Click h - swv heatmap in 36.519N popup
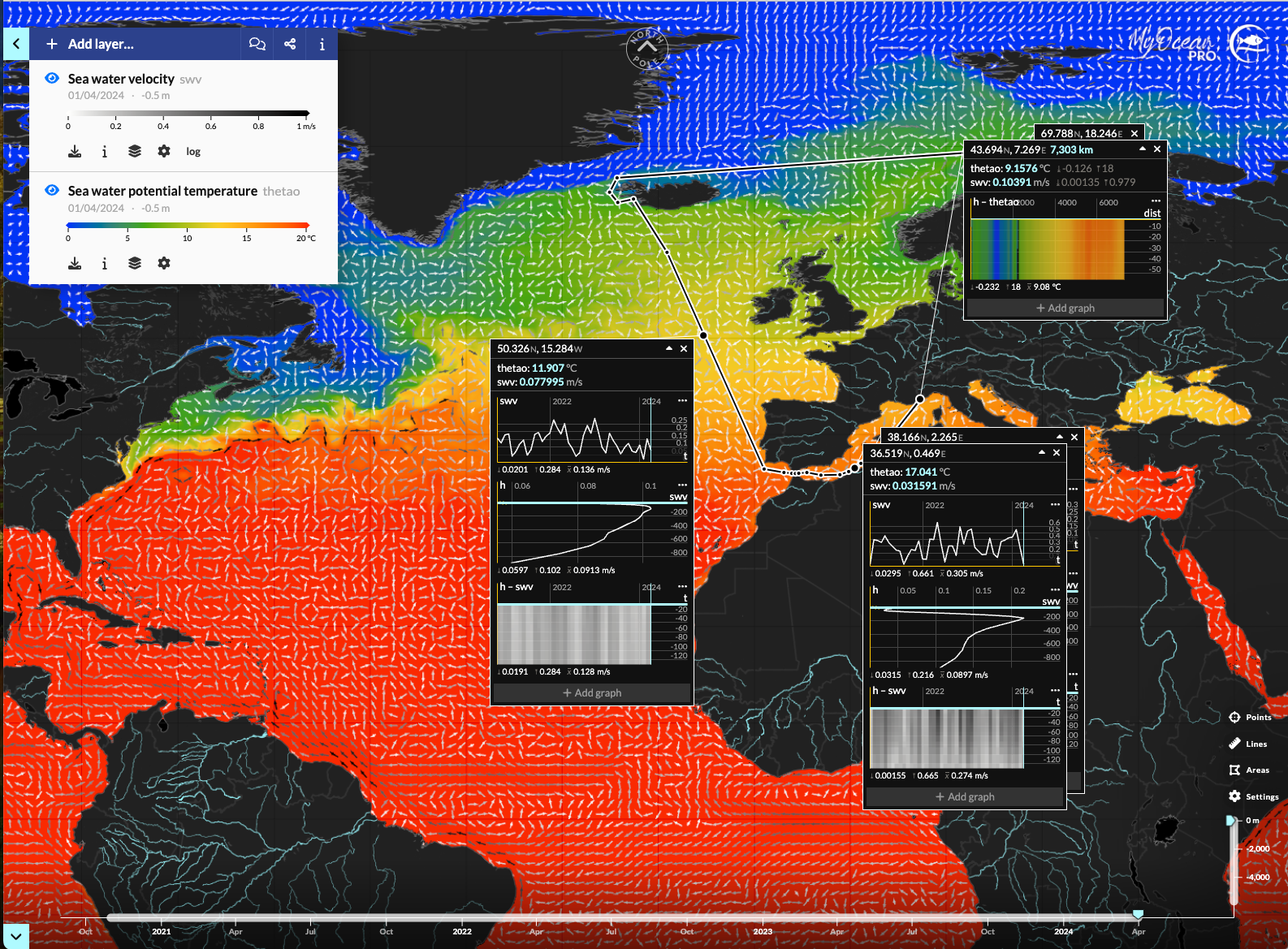The width and height of the screenshot is (1288, 949). [947, 738]
